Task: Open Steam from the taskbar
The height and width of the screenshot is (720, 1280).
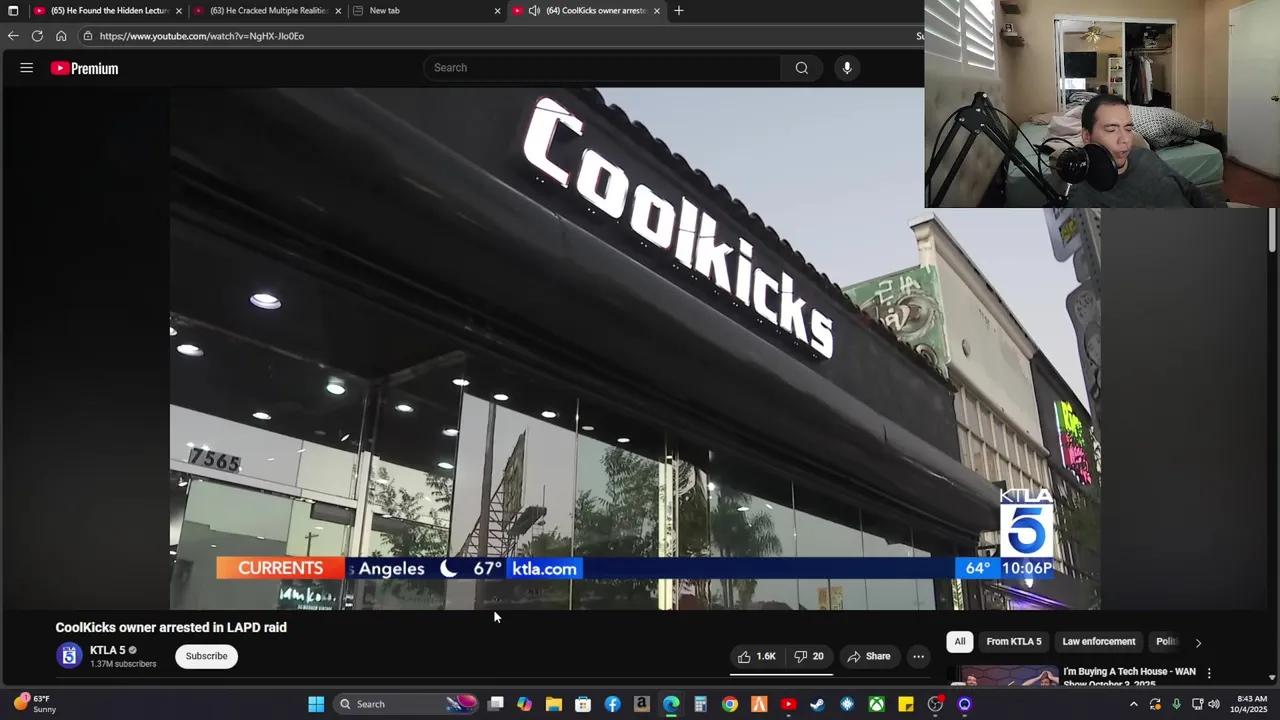Action: point(817,704)
